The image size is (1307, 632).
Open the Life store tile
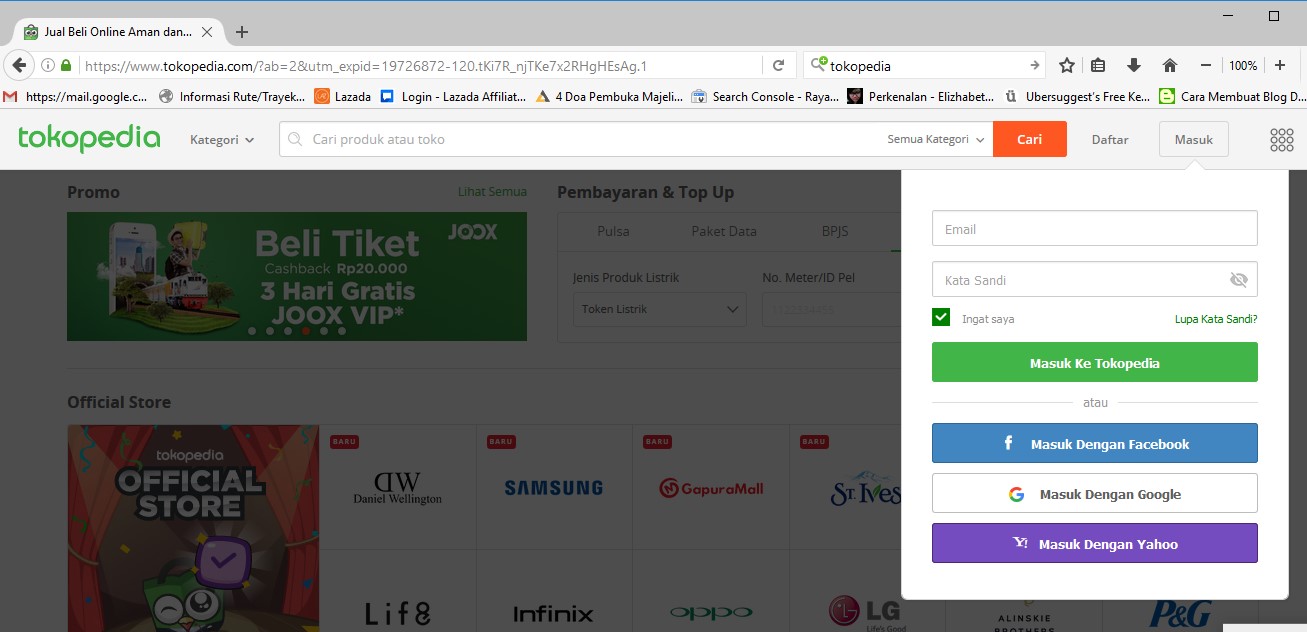click(x=398, y=592)
